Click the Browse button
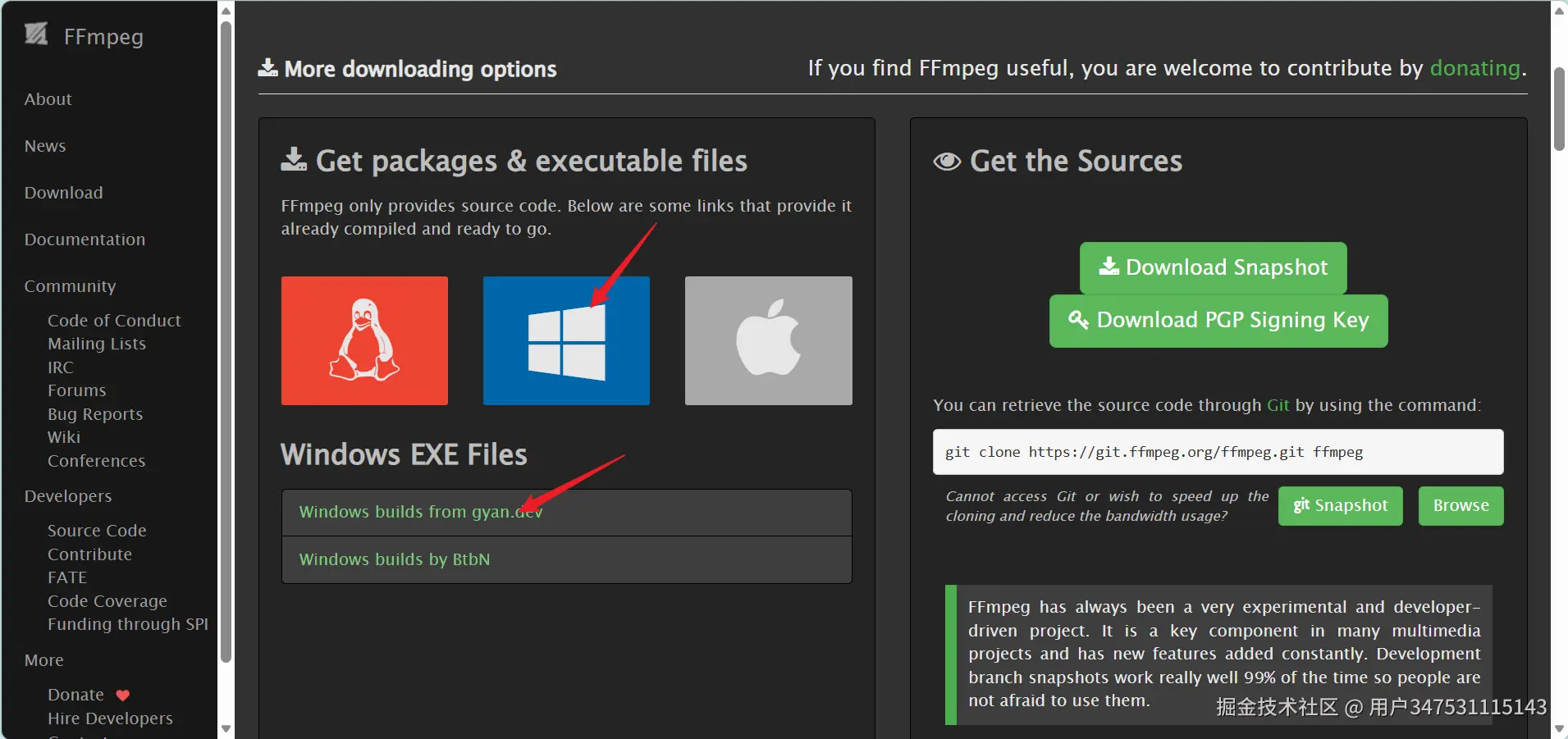Image resolution: width=1568 pixels, height=739 pixels. coord(1461,506)
